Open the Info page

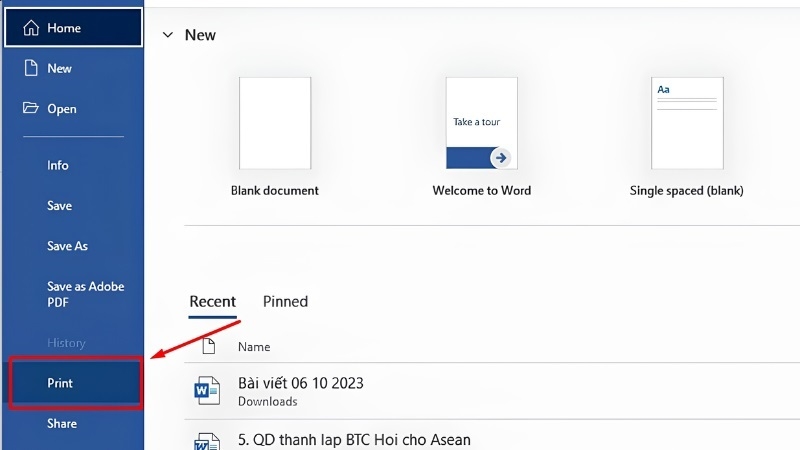coord(73,165)
